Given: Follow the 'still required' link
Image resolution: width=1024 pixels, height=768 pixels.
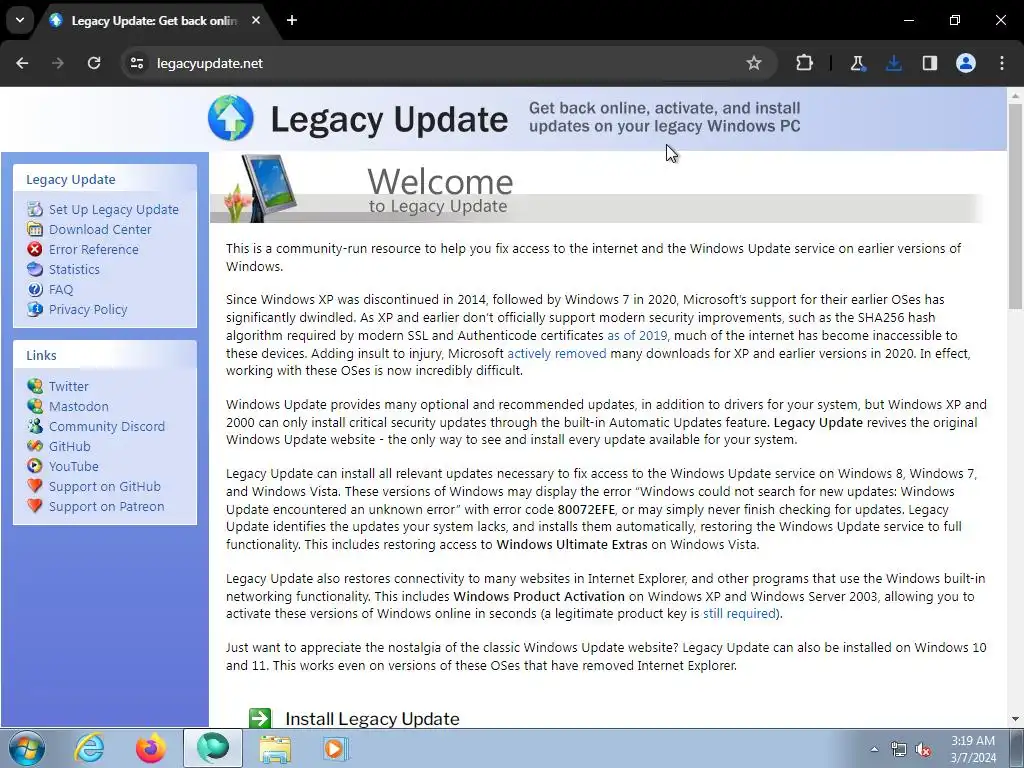Looking at the screenshot, I should point(739,613).
